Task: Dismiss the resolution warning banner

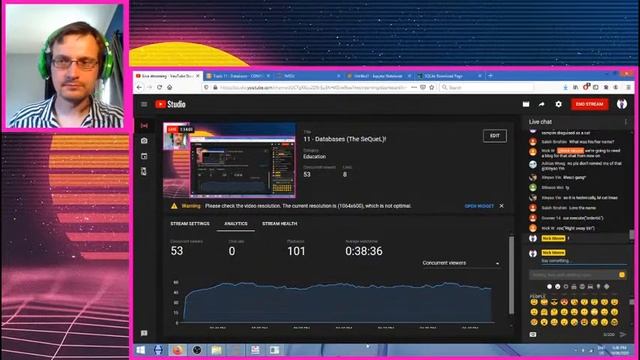Action: [x=502, y=206]
